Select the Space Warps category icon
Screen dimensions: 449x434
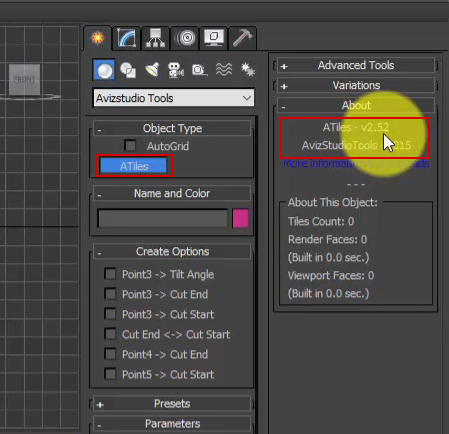[x=224, y=70]
